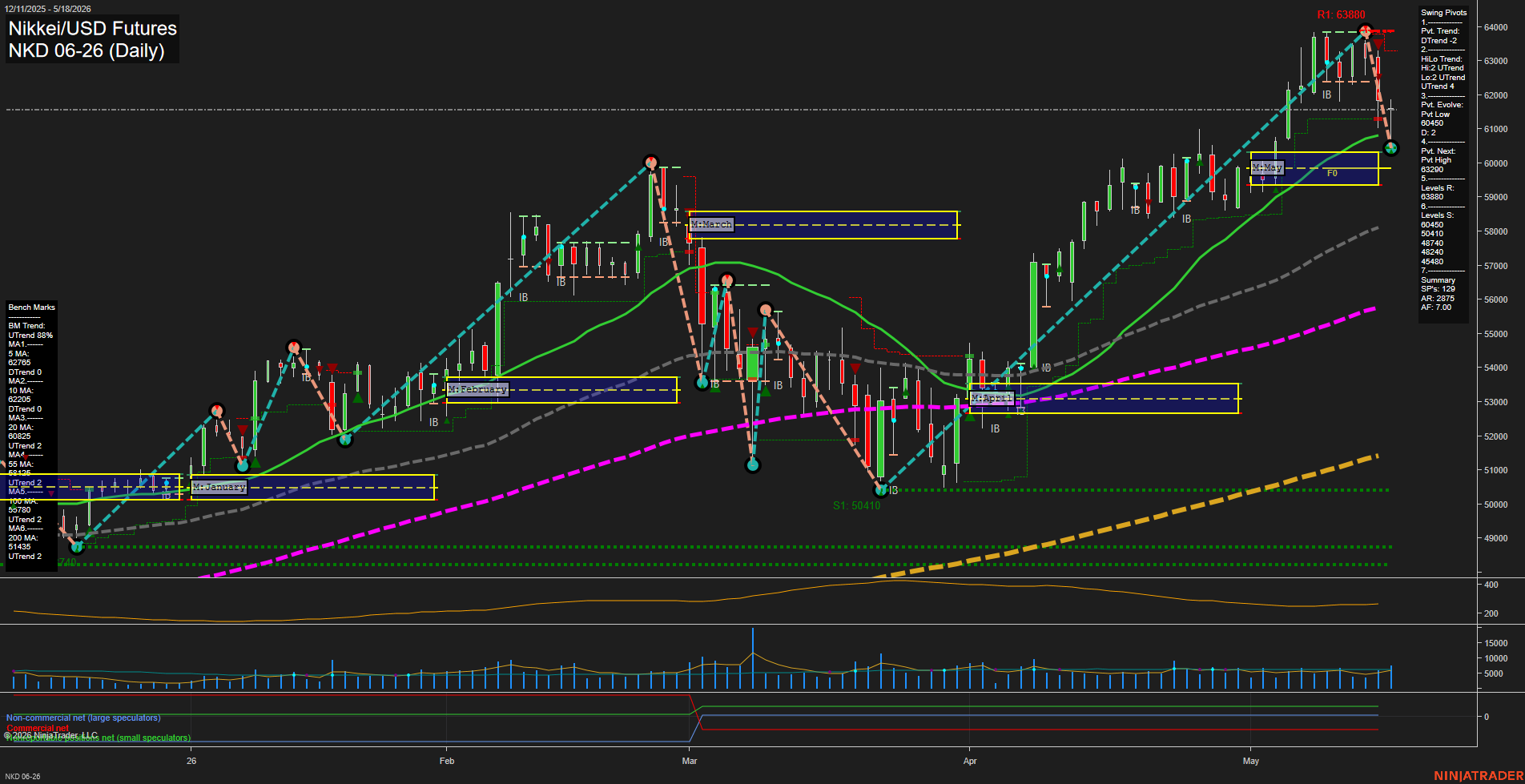
Task: Click the Nikkei/USD Futures chart title
Action: tap(92, 29)
